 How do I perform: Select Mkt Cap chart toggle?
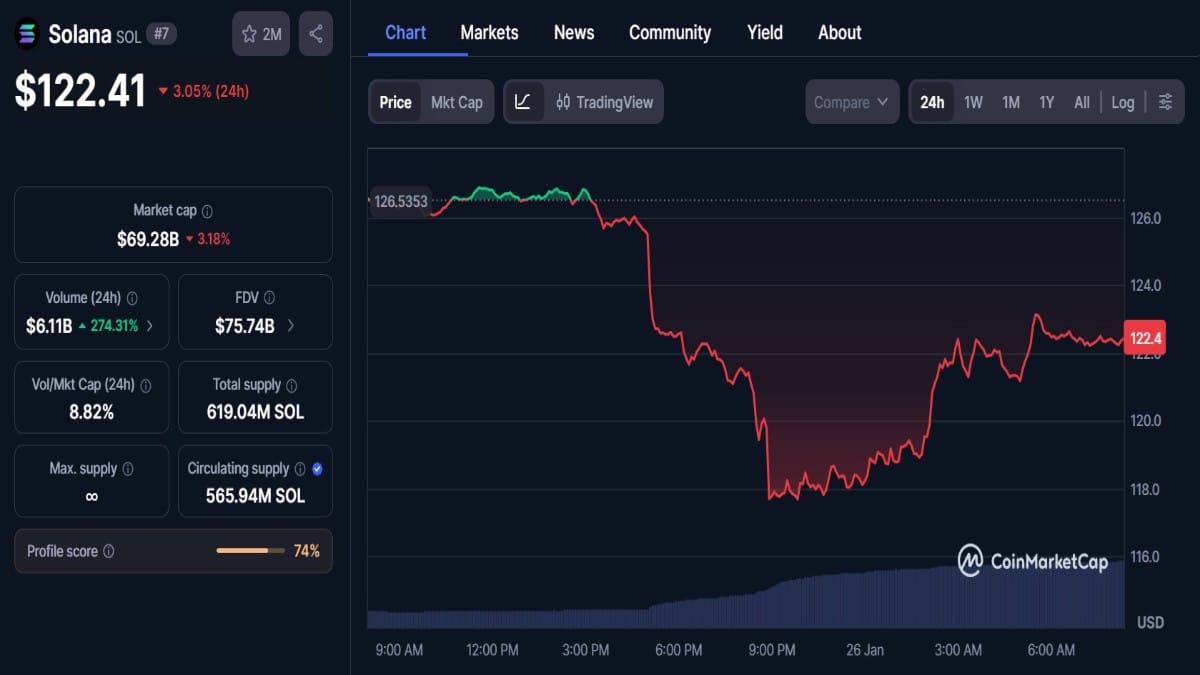457,102
